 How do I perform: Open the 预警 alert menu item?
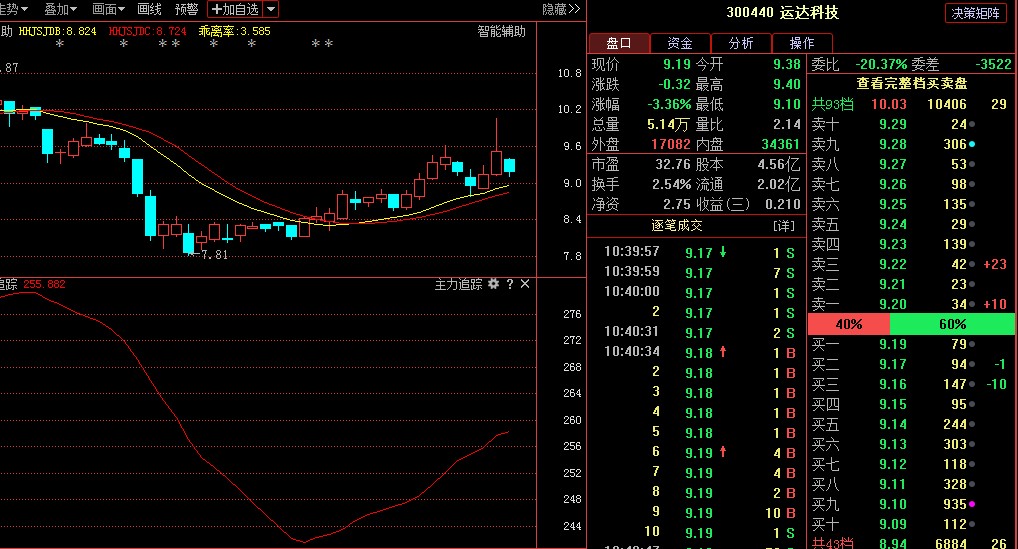tap(186, 9)
